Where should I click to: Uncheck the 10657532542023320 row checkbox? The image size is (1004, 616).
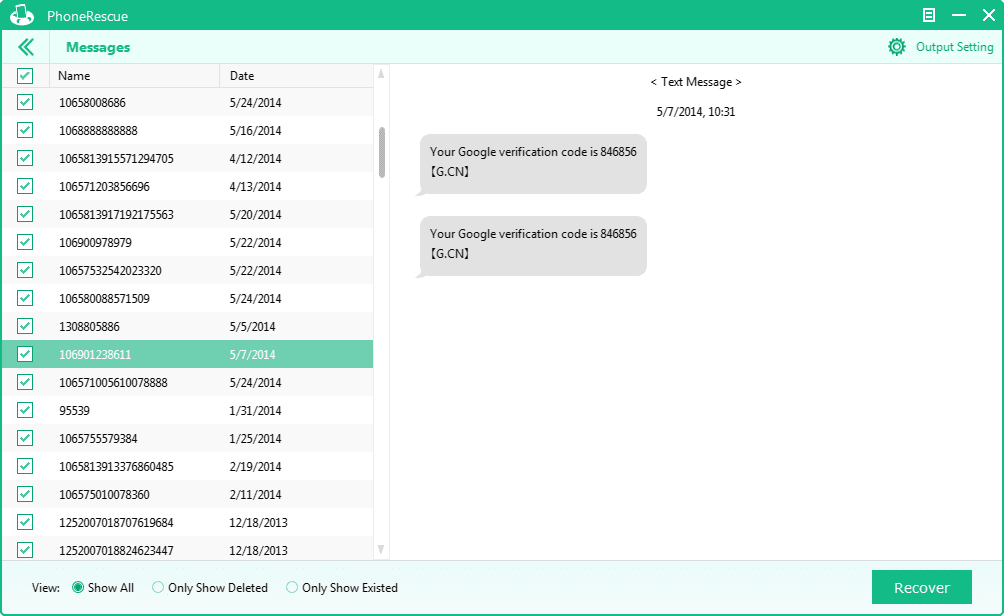coord(25,270)
